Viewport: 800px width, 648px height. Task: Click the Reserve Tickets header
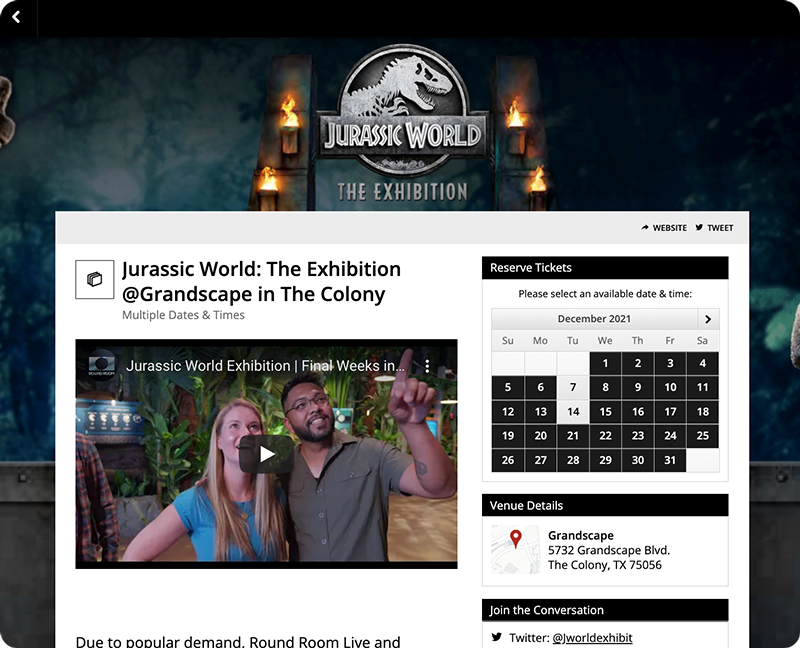(529, 267)
